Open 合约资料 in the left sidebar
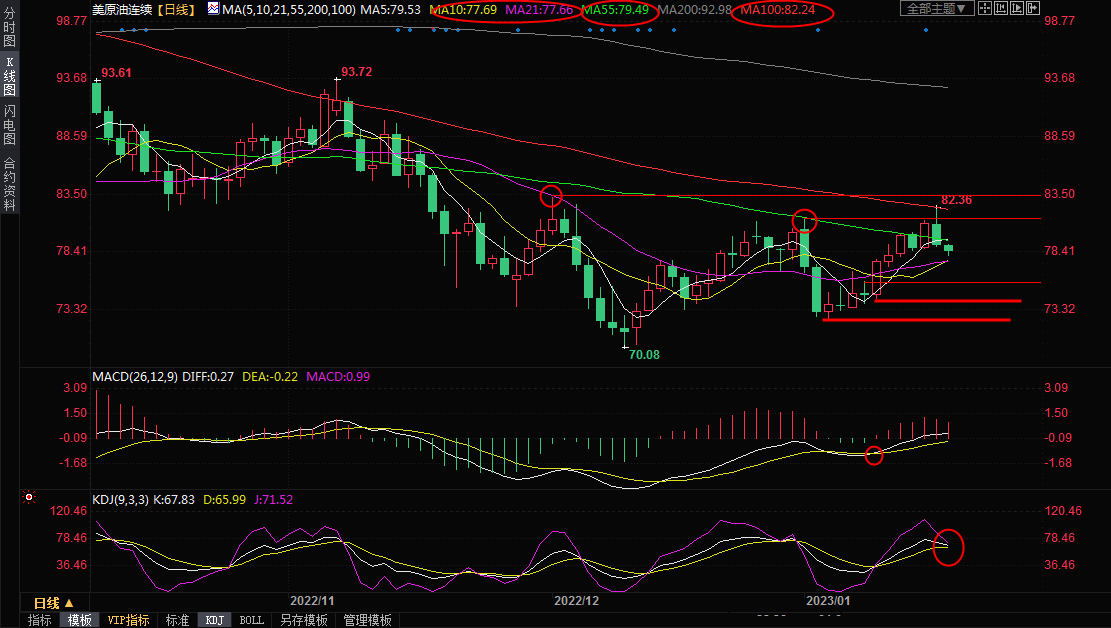This screenshot has width=1111, height=628. (x=9, y=184)
